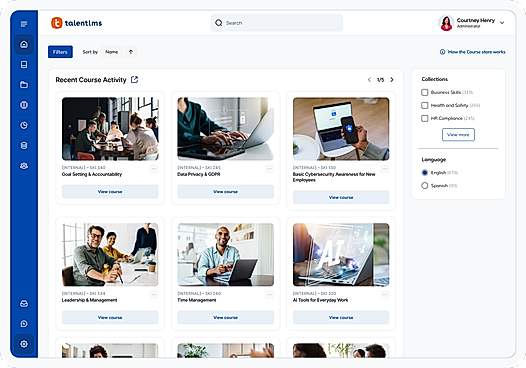Toggle the sidebar menu collapse icon
The image size is (526, 368).
click(x=24, y=24)
